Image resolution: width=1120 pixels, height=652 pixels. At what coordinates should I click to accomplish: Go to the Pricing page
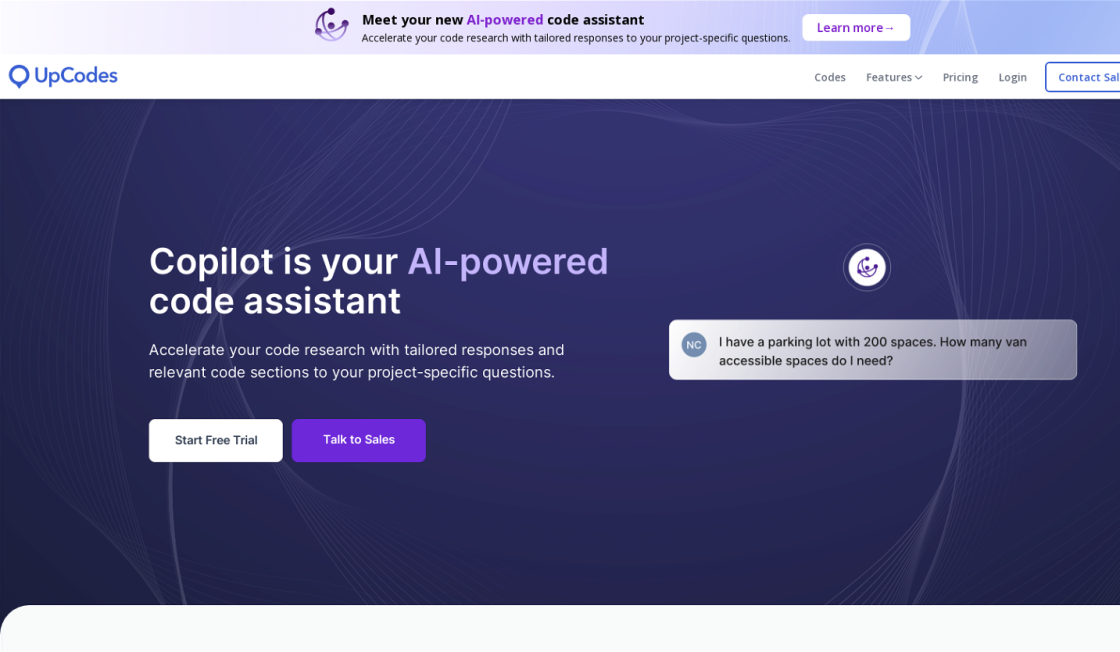[960, 77]
